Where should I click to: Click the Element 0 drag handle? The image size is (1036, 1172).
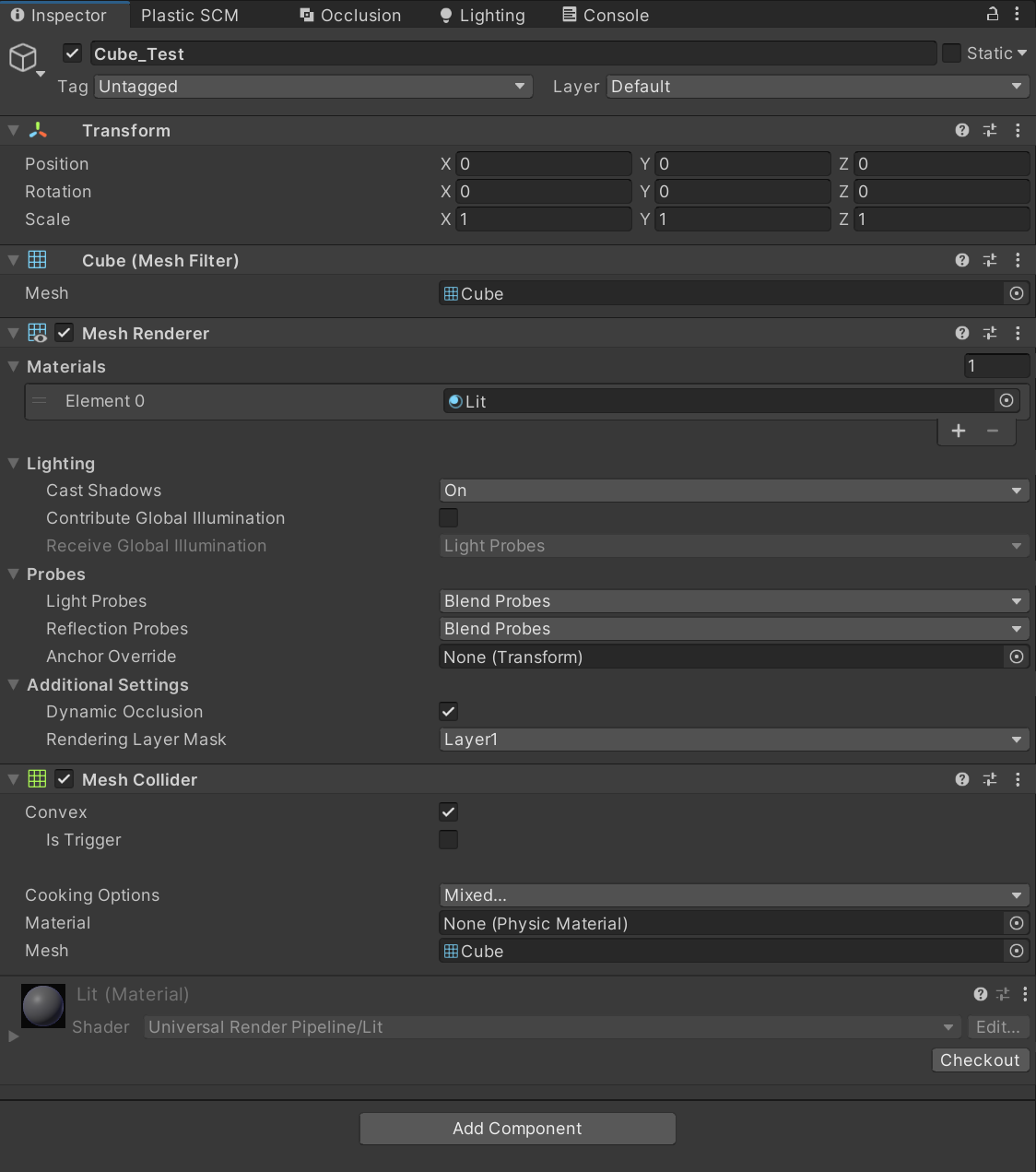40,400
